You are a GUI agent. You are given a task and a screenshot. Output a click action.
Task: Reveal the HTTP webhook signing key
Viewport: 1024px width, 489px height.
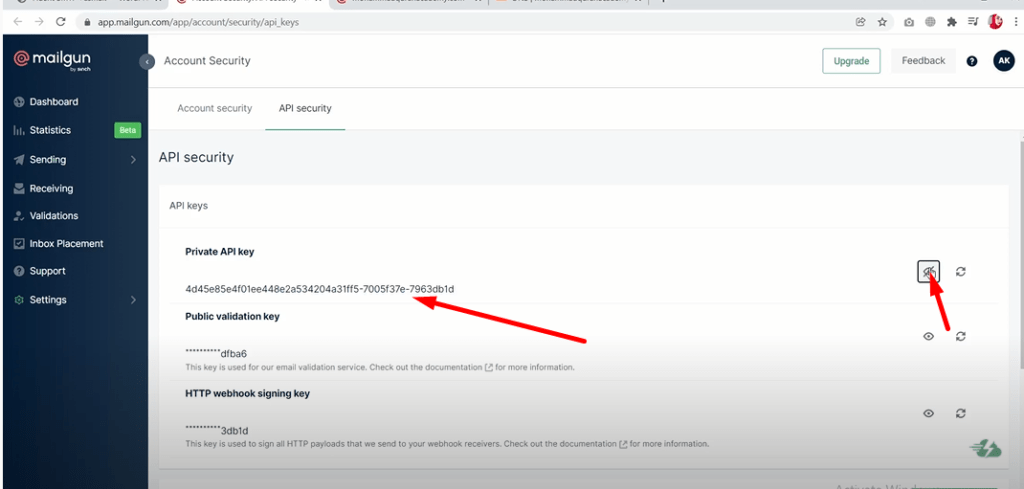coord(929,413)
